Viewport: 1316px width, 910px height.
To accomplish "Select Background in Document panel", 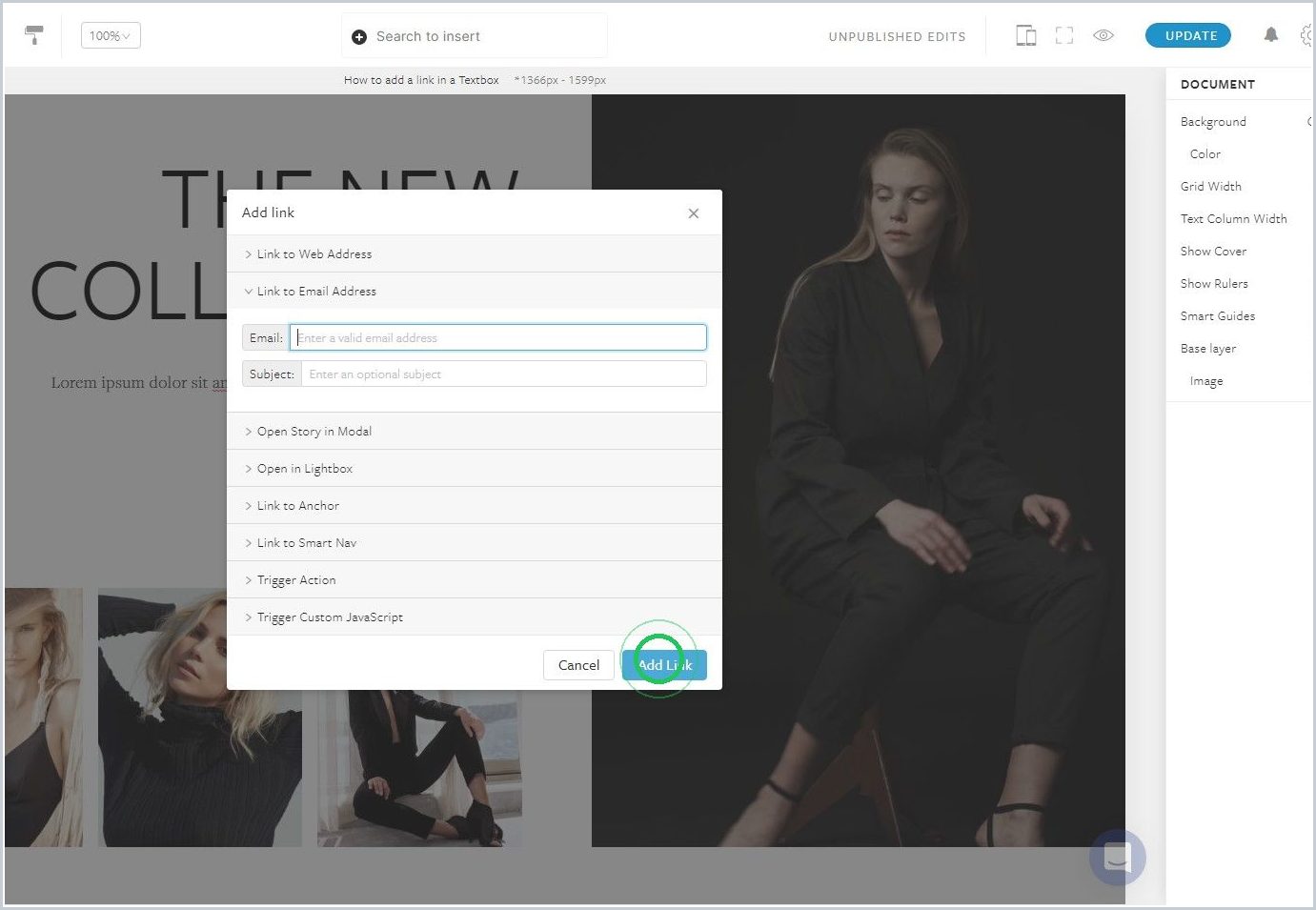I will coord(1213,122).
